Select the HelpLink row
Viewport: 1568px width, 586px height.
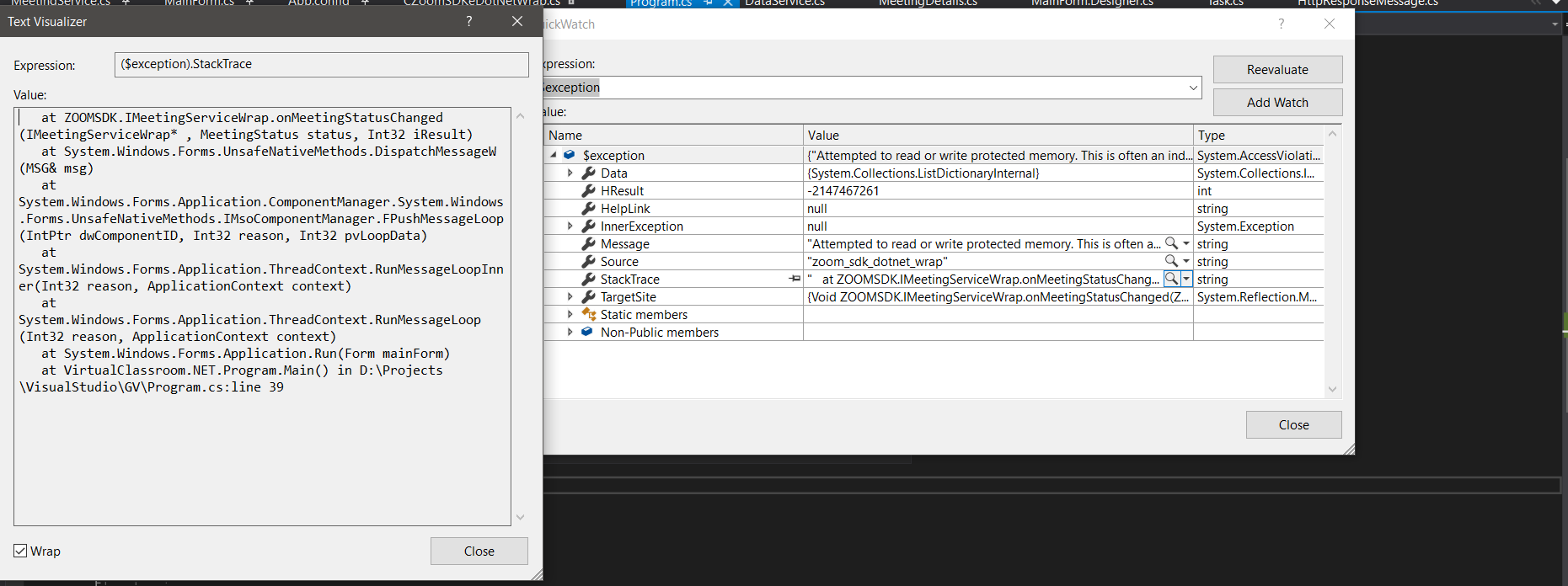pos(934,208)
